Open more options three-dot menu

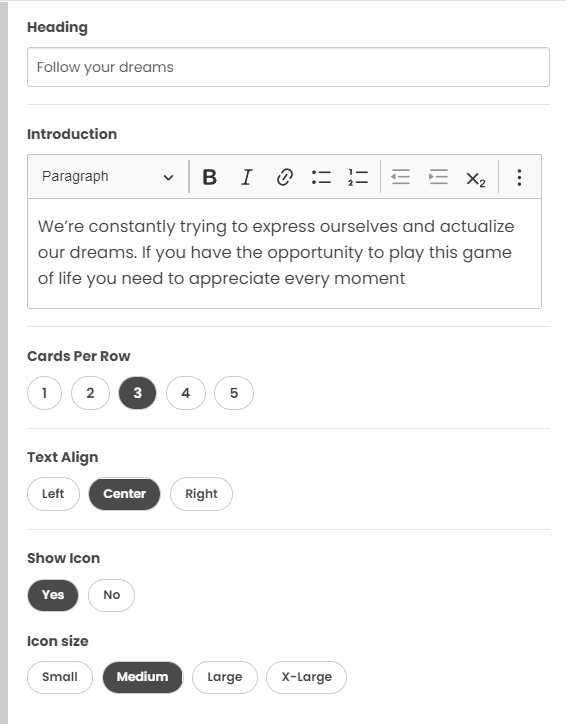point(519,177)
